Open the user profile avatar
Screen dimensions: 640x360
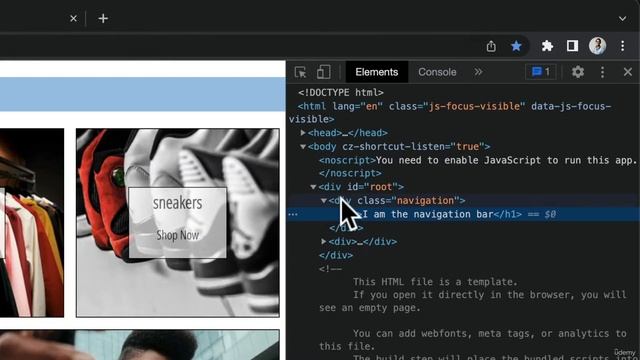click(598, 46)
